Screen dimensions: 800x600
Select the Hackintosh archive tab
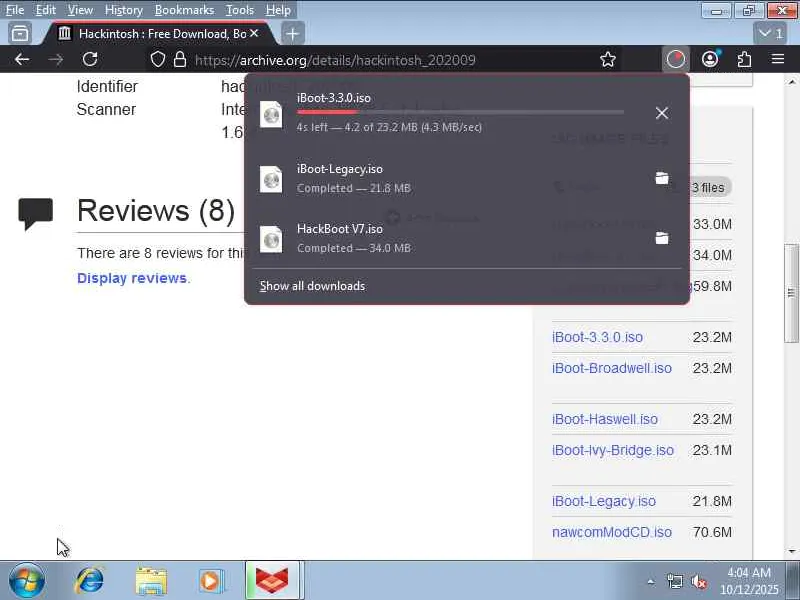coord(159,34)
